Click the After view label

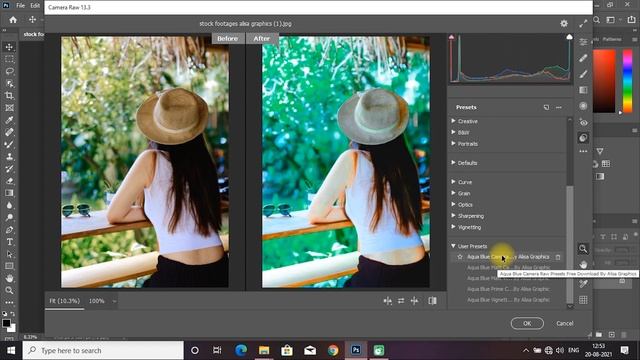[x=262, y=38]
